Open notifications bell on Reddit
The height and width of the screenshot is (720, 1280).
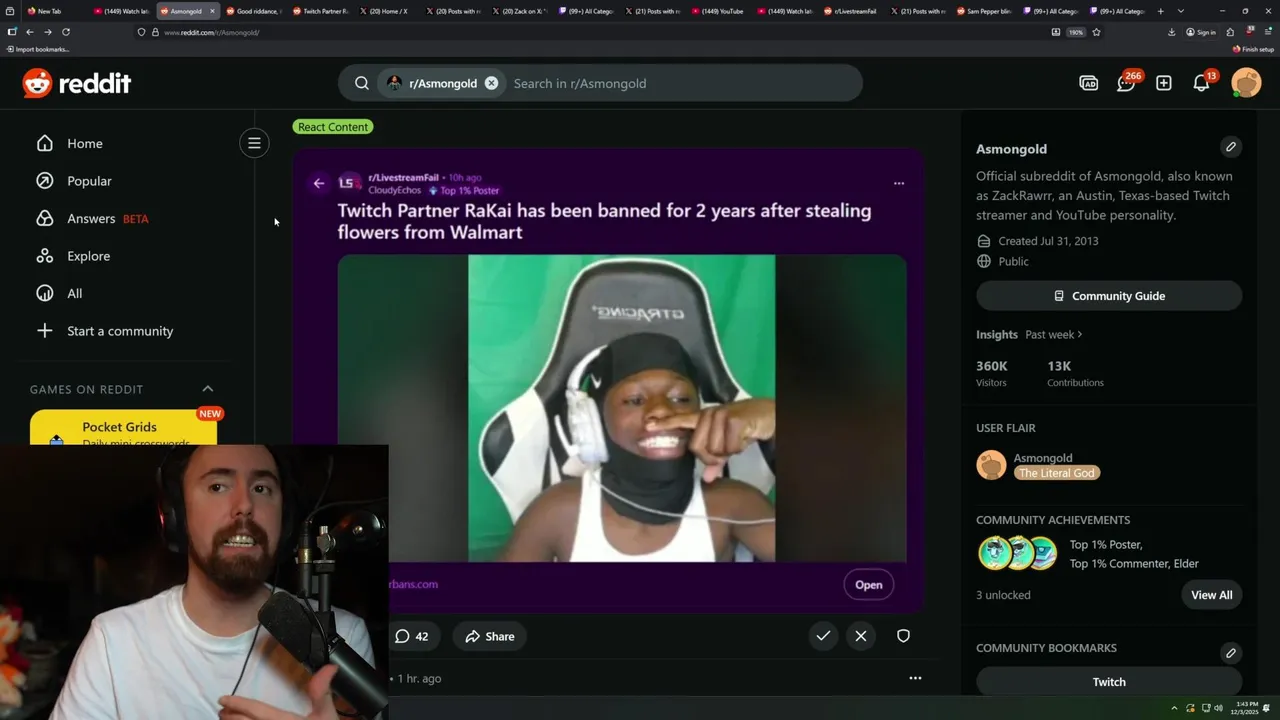coord(1202,83)
